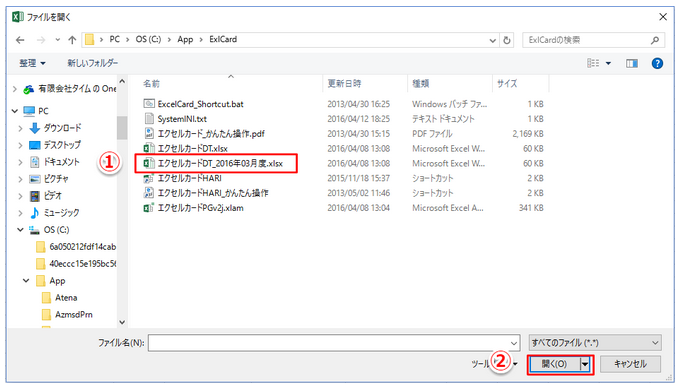
Task: Sort by the 名前 column header
Action: point(151,84)
